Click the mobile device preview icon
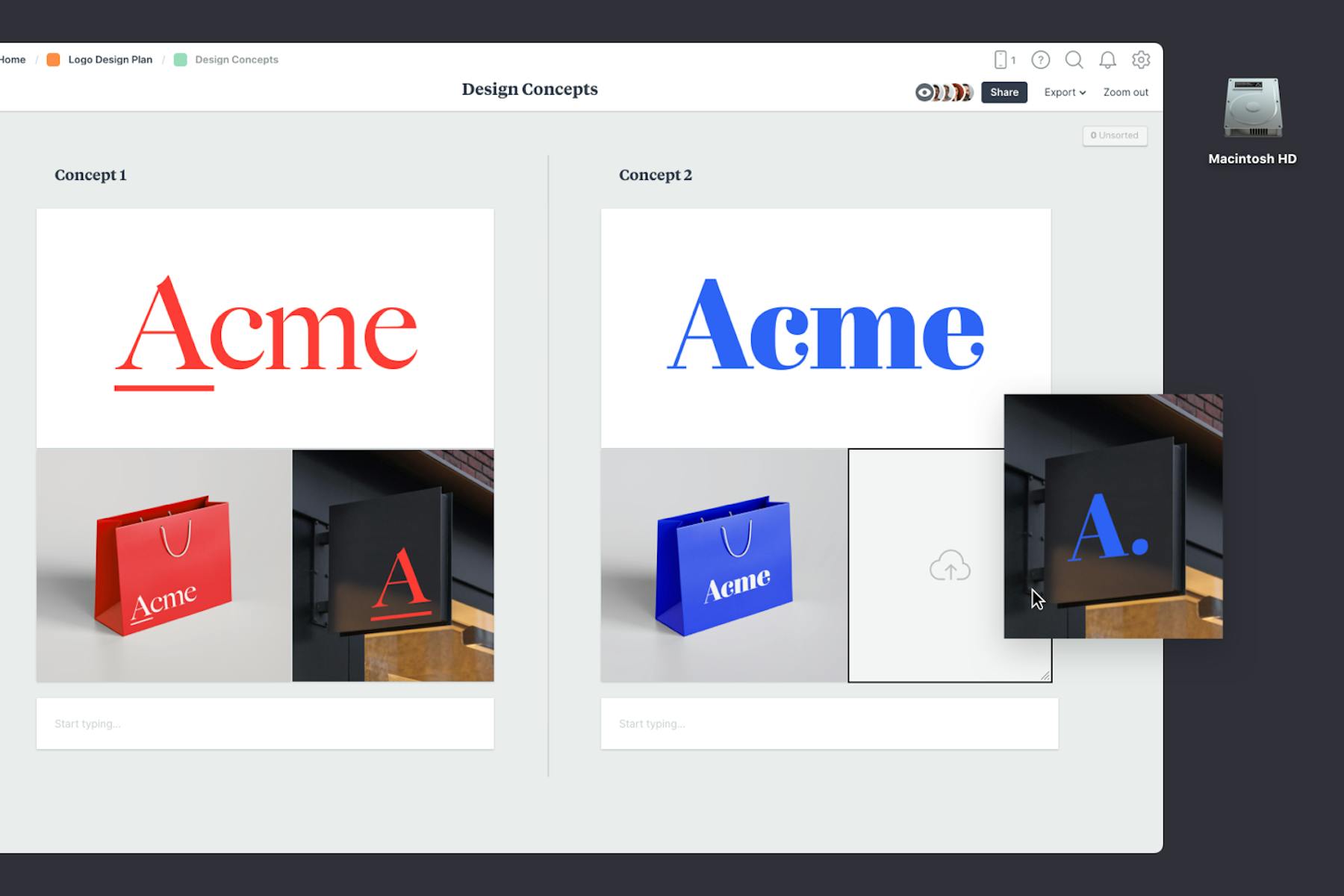The image size is (1344, 896). pos(1001,59)
